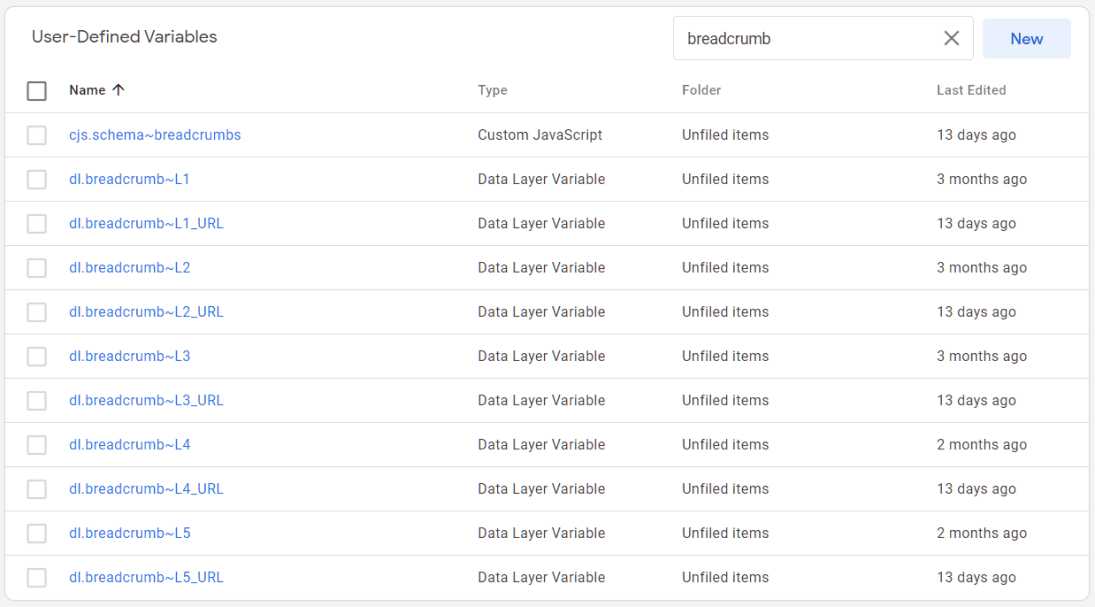Open the dl.breadcrumb~L5 variable

[128, 533]
